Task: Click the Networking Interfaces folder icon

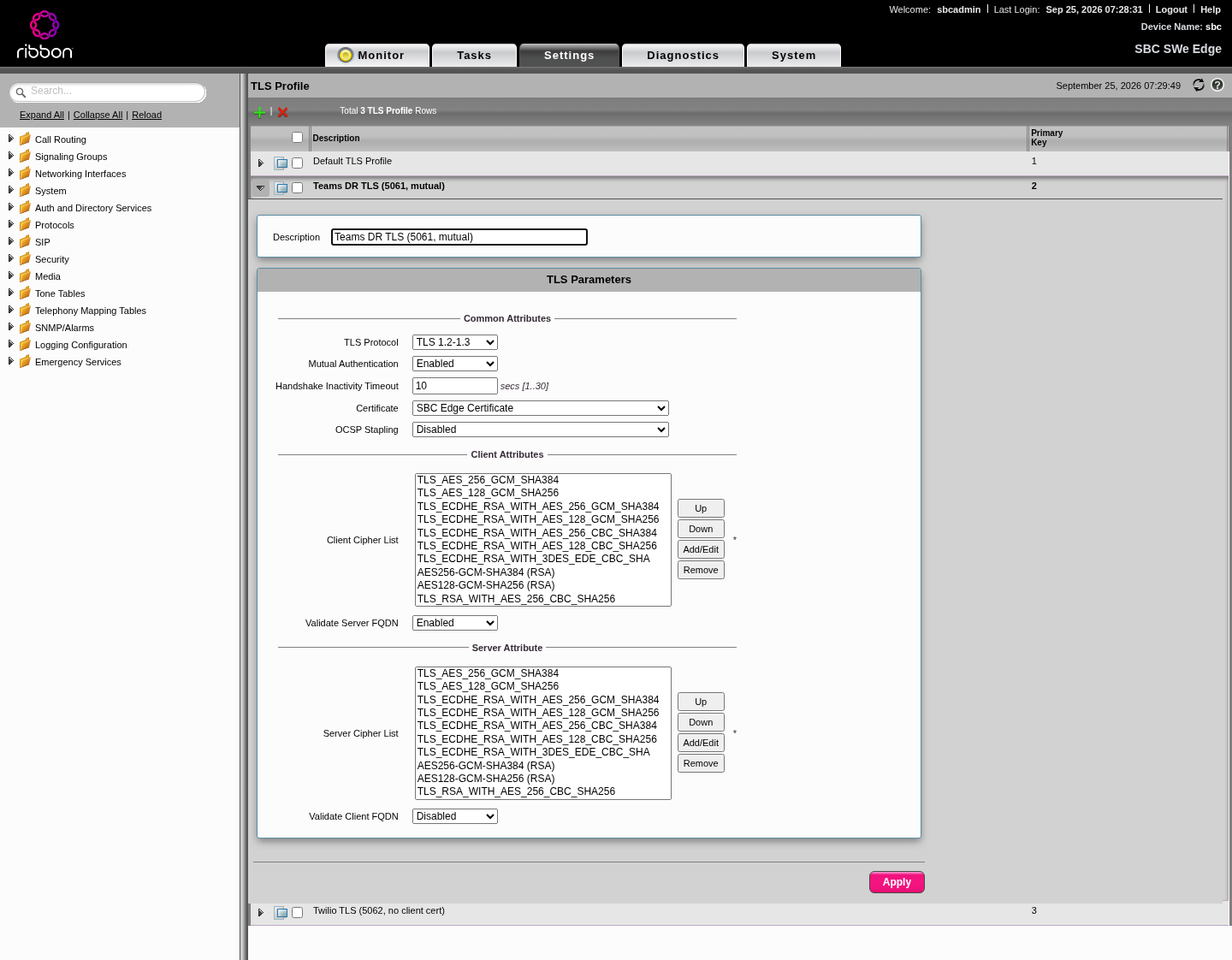Action: pos(25,173)
